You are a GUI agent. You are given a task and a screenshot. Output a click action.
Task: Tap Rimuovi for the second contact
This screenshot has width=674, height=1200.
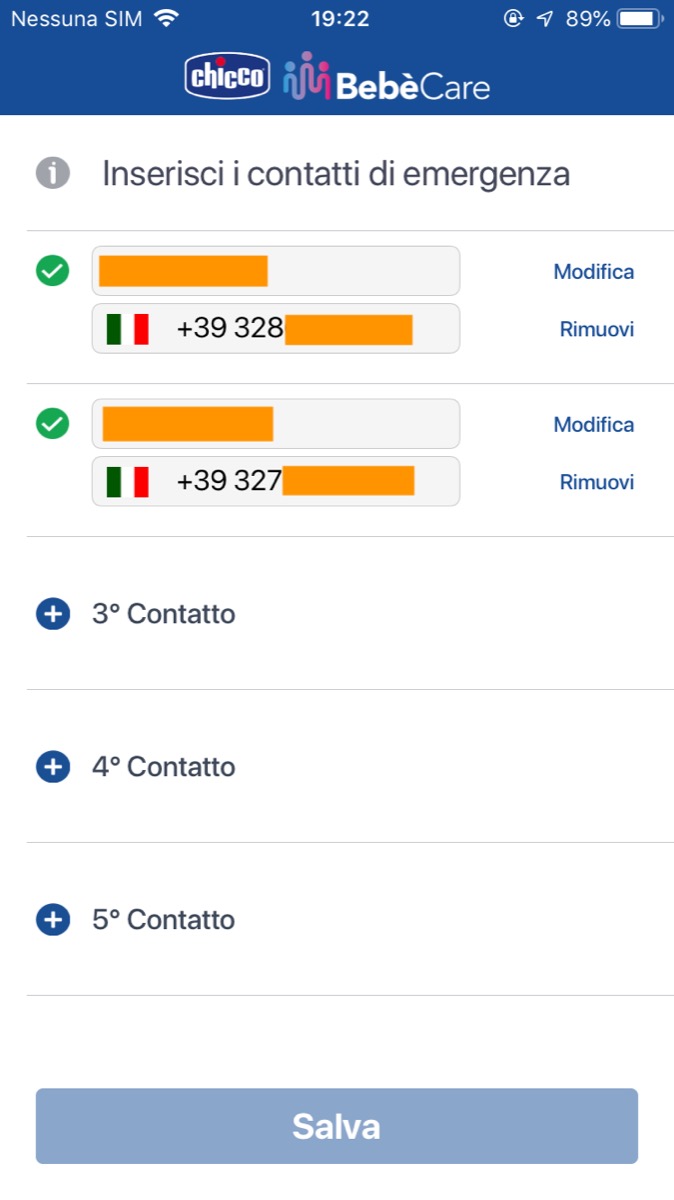[x=597, y=482]
